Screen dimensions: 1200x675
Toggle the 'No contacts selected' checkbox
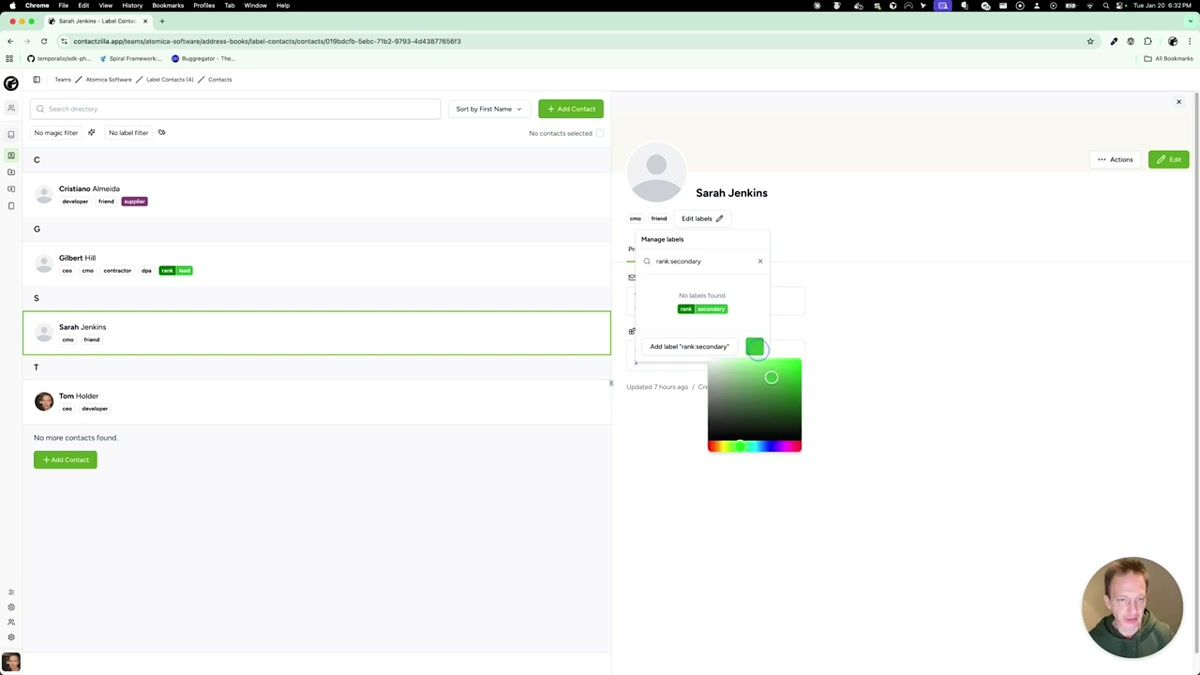[x=600, y=132]
